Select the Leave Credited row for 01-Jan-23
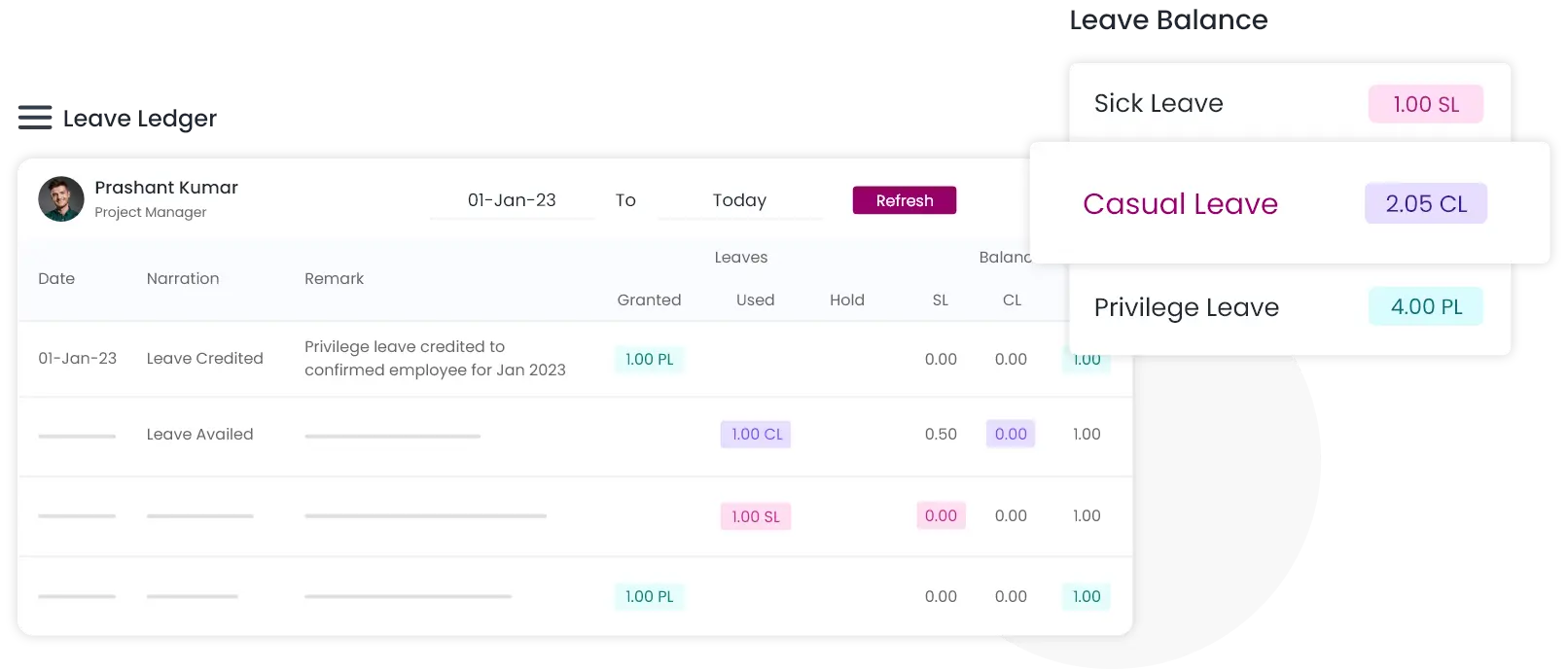Image resolution: width=1568 pixels, height=670 pixels. (x=204, y=358)
